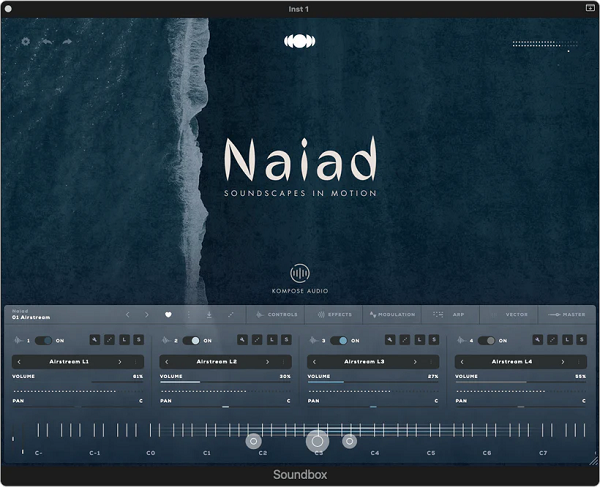
Task: Open the Airstream L1 sample browser
Action: pyautogui.click(x=69, y=362)
